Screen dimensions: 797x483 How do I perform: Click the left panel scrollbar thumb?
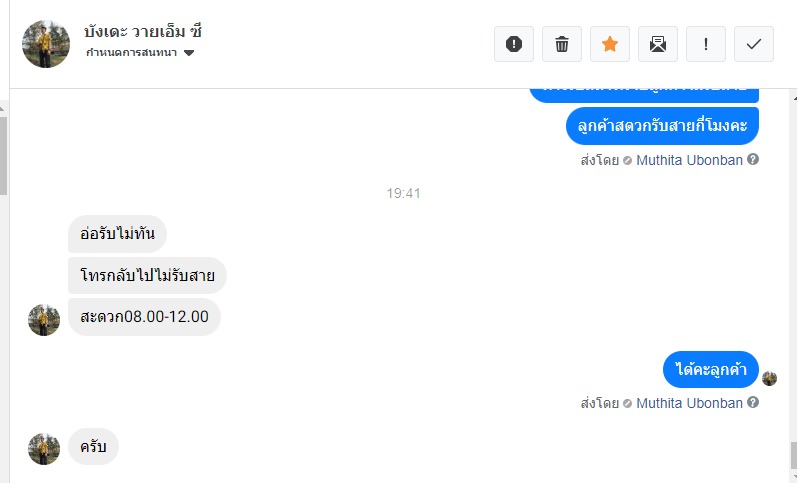[x=3, y=156]
